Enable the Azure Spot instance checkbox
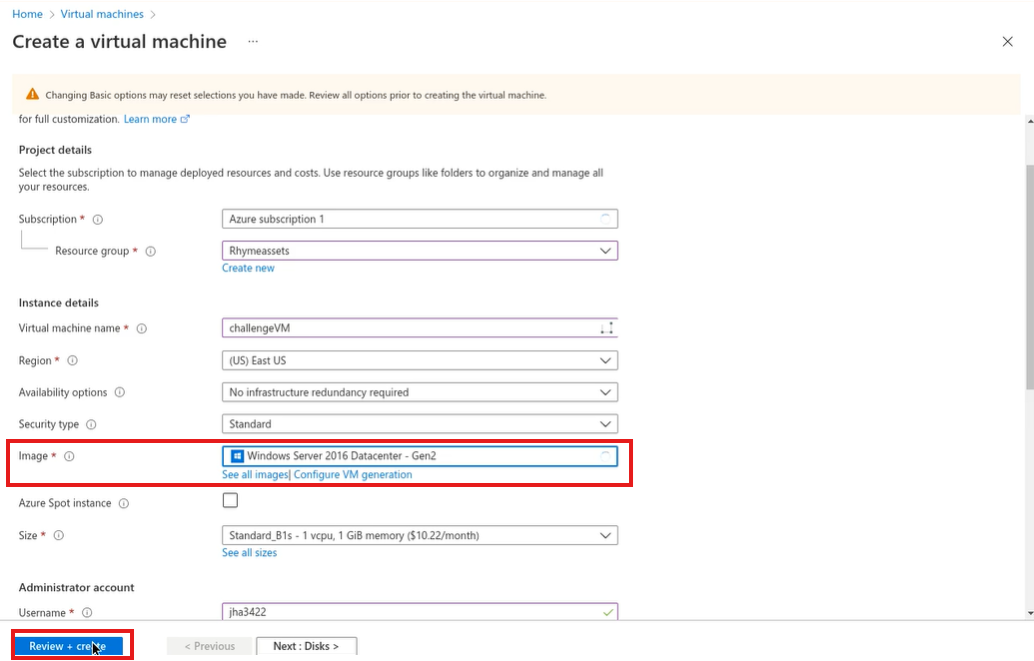This screenshot has width=1034, height=661. tap(230, 501)
